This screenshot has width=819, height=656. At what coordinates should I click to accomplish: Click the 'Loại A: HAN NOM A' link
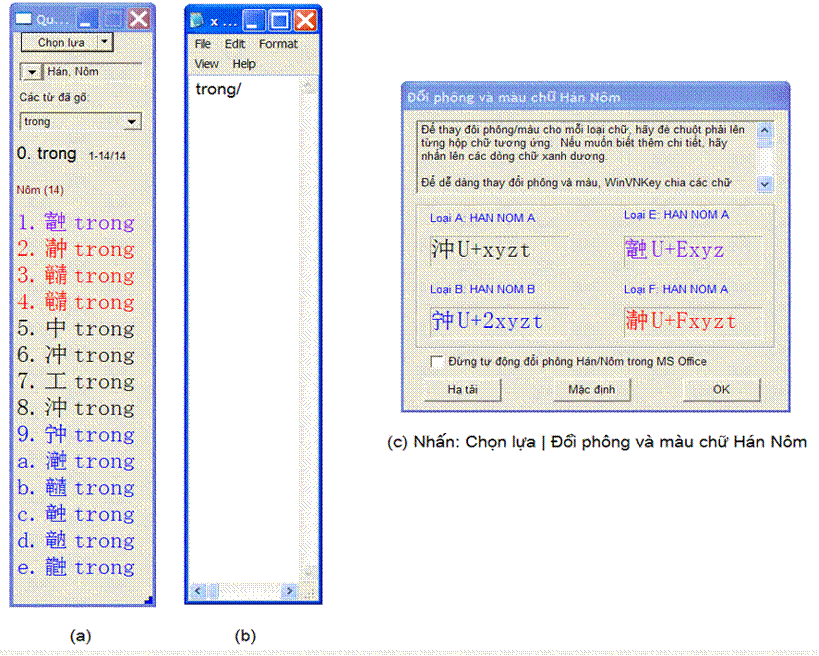click(482, 218)
